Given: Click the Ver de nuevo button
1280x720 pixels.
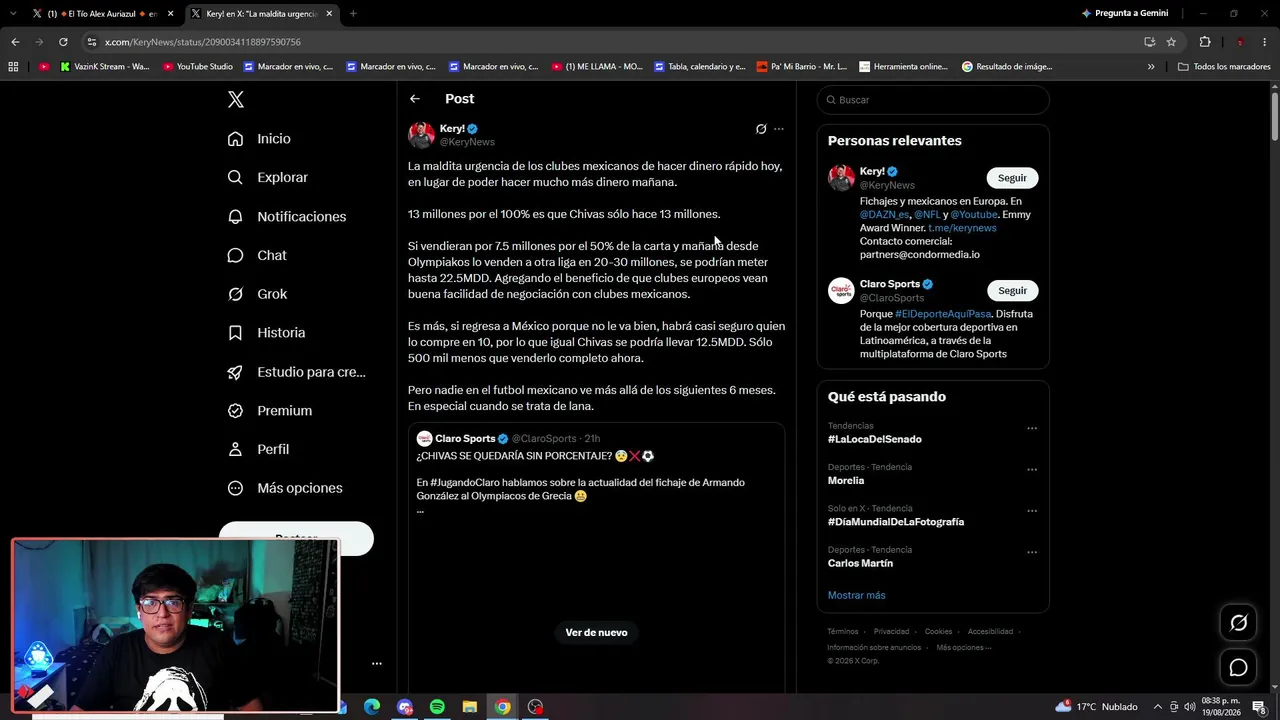Looking at the screenshot, I should pos(596,632).
